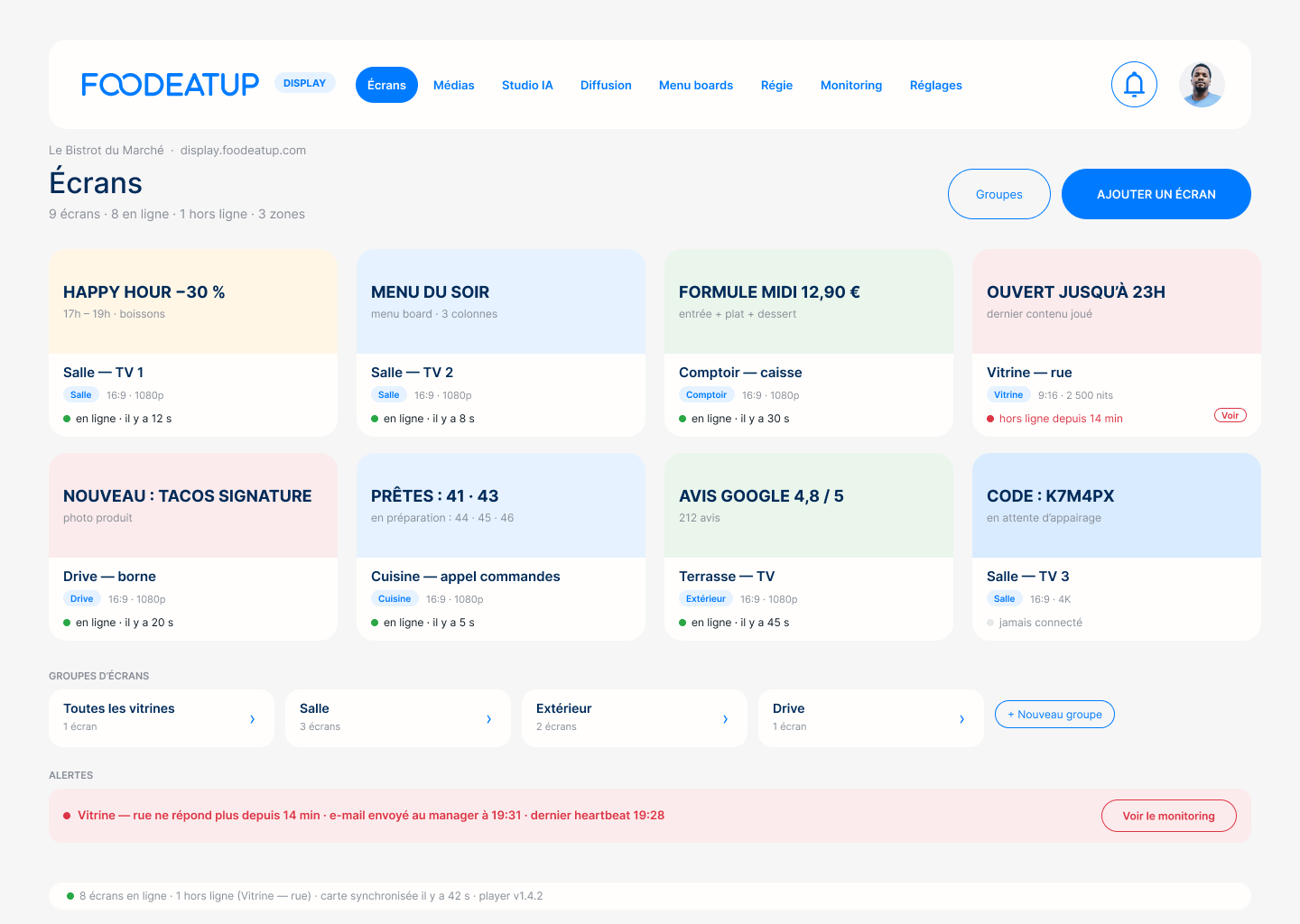
Task: Open the NOUVEAU : TACOS SIGNATURE preview
Action: pos(193,505)
